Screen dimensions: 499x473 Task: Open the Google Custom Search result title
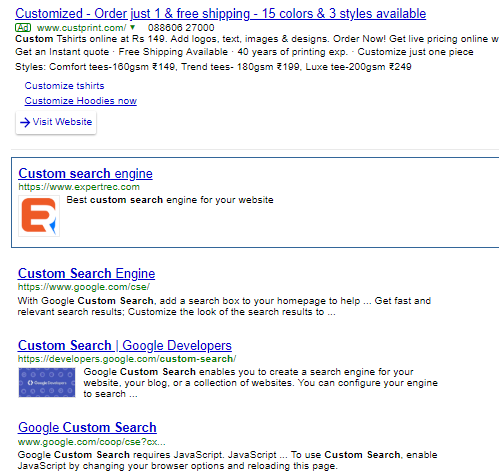point(87,428)
